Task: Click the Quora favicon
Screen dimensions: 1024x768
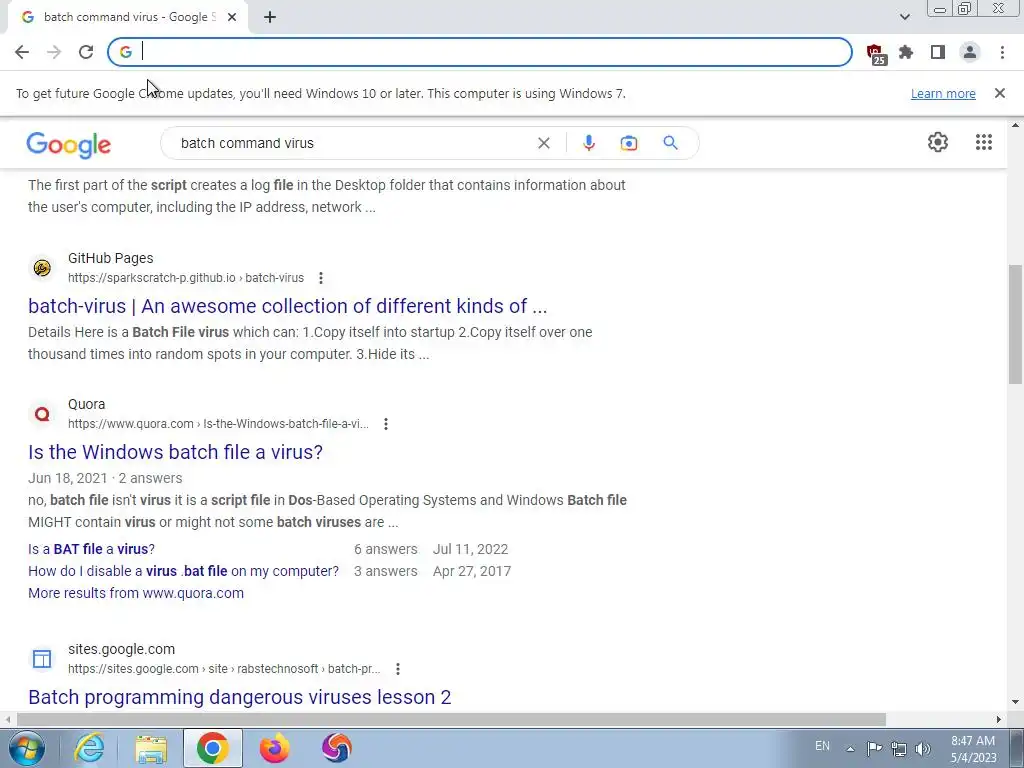Action: pyautogui.click(x=42, y=414)
